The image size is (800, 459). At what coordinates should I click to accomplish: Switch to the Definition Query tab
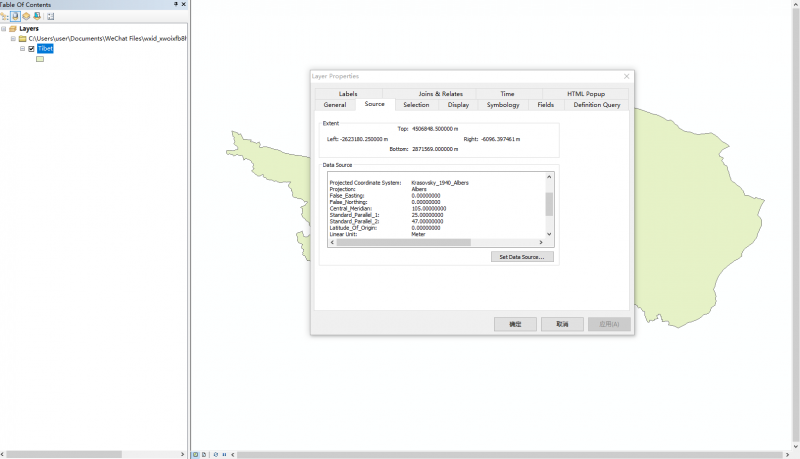coord(596,104)
